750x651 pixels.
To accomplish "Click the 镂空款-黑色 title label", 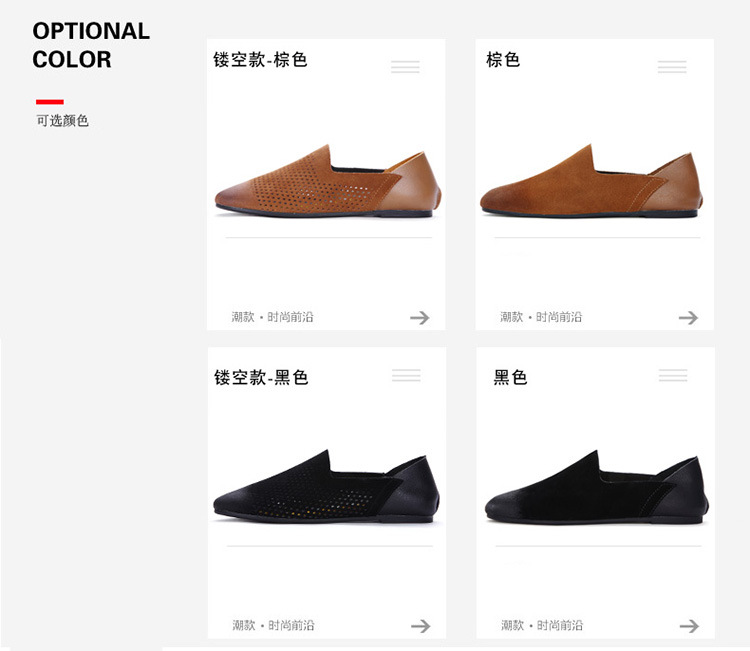I will coord(261,377).
